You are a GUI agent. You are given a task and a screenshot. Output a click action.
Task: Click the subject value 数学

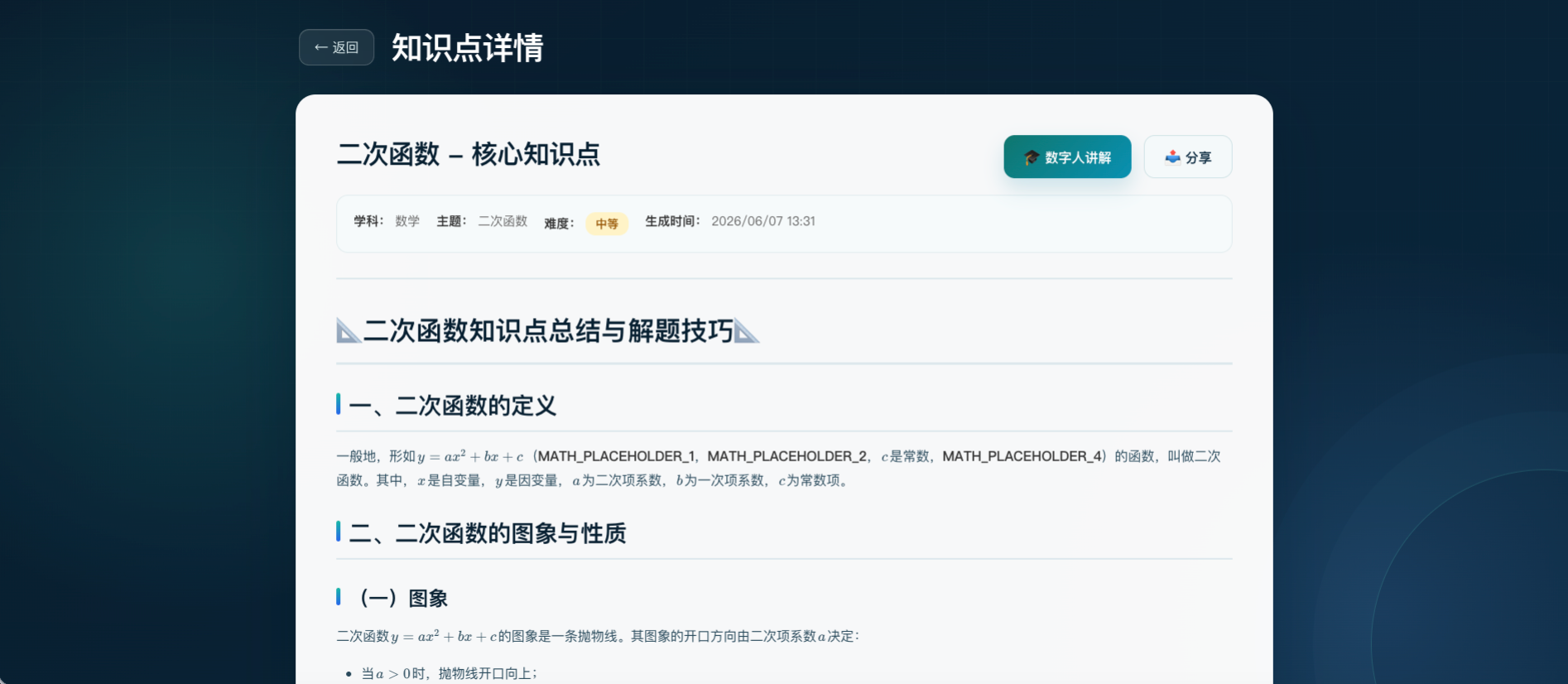(407, 221)
